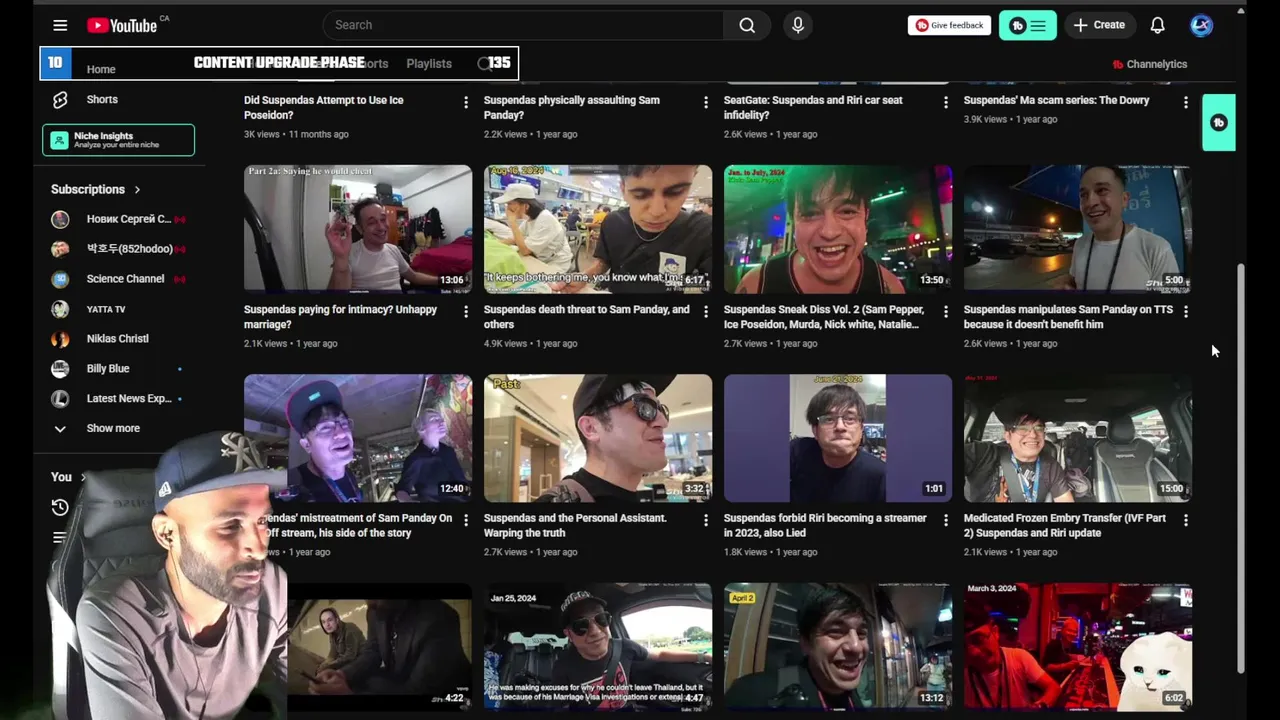This screenshot has height=720, width=1280.
Task: Open title 'SeatGate: Suspendas and Riri car seat'
Action: [813, 107]
